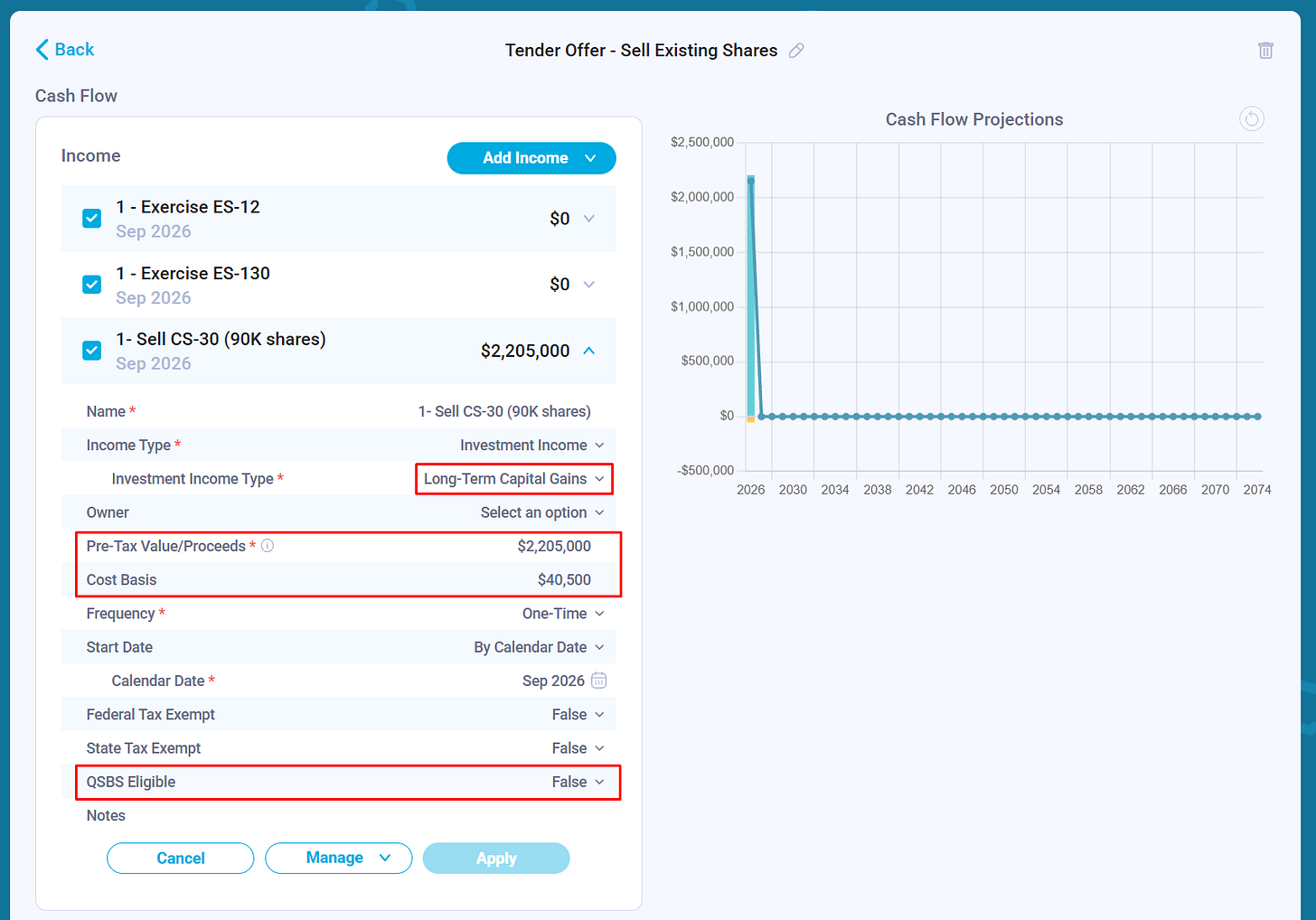Image resolution: width=1316 pixels, height=920 pixels.
Task: Open the Owner select option dropdown
Action: [x=542, y=512]
